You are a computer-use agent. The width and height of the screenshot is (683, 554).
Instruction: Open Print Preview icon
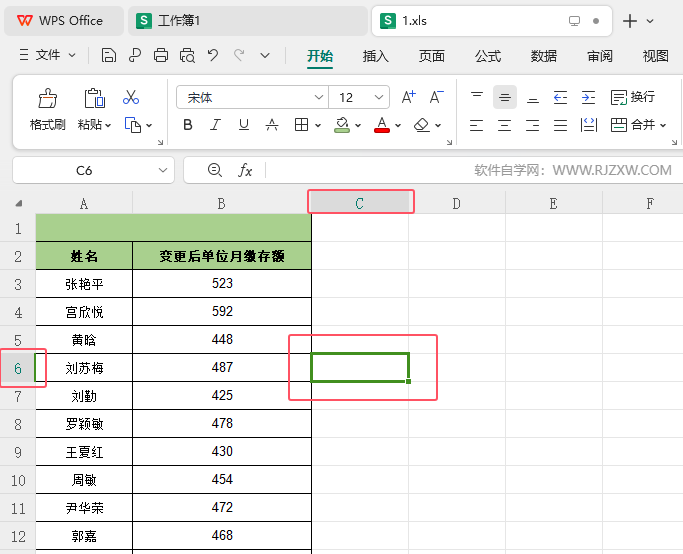187,56
